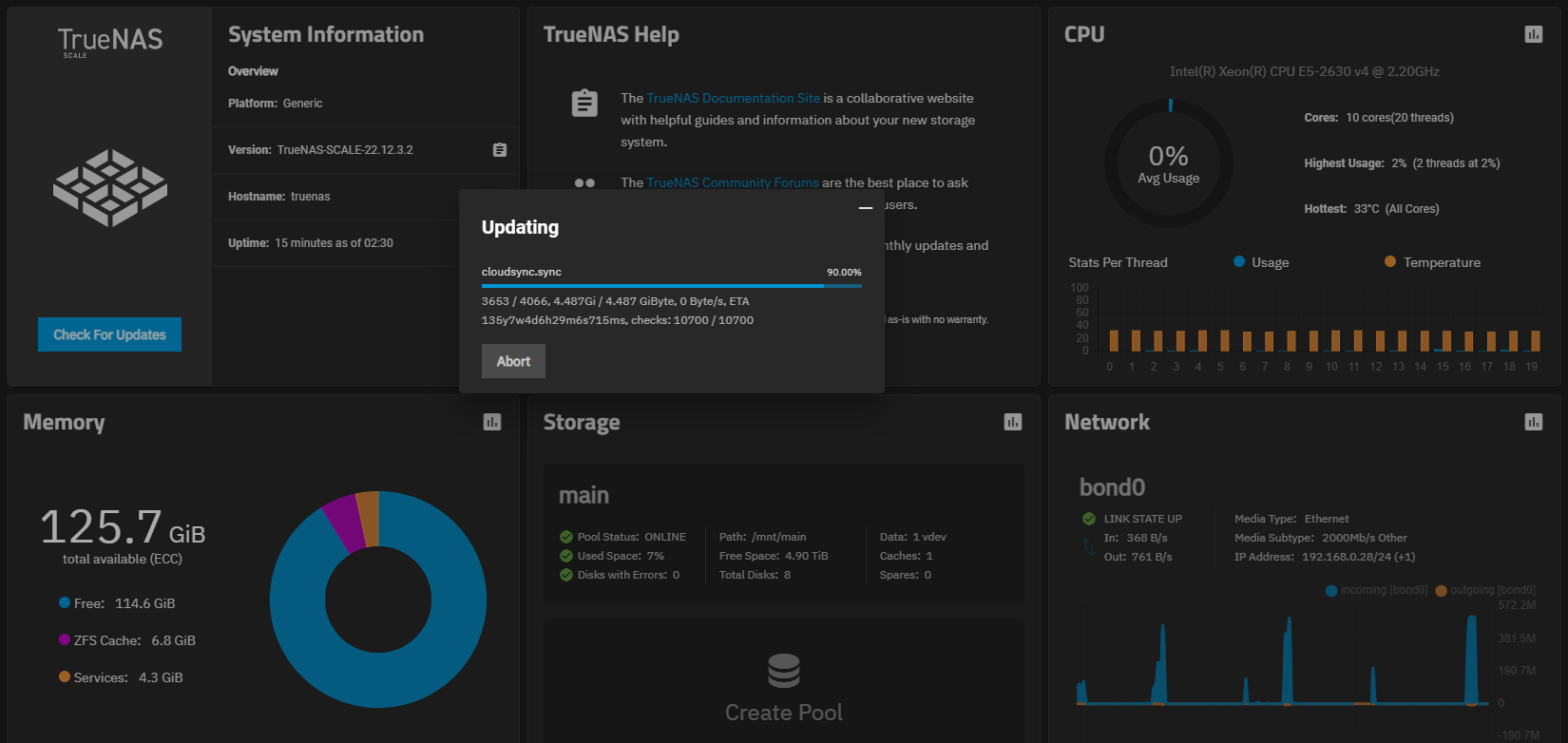Viewport: 1568px width, 743px height.
Task: Click the TrueNAS product diamond image
Action: (109, 187)
